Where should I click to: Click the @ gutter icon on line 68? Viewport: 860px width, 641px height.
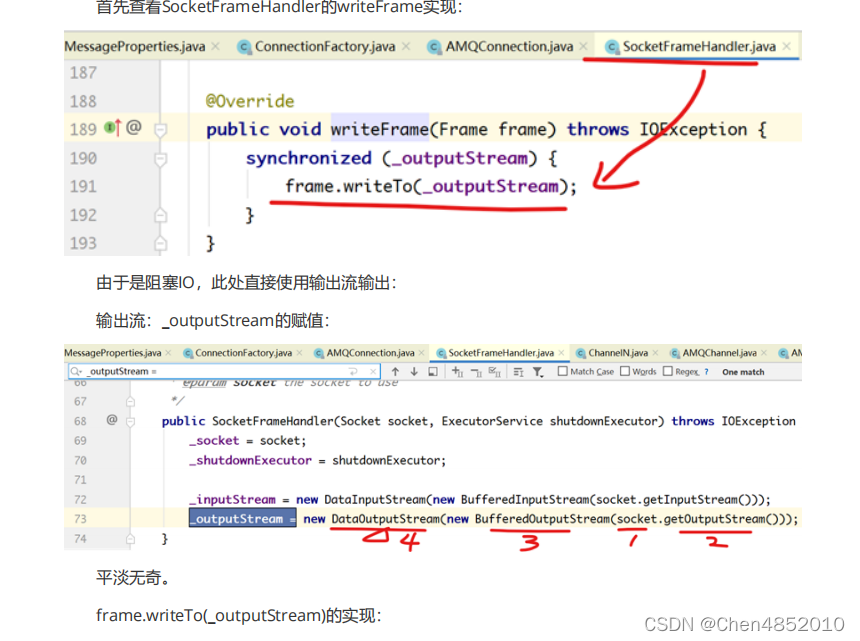coord(112,420)
